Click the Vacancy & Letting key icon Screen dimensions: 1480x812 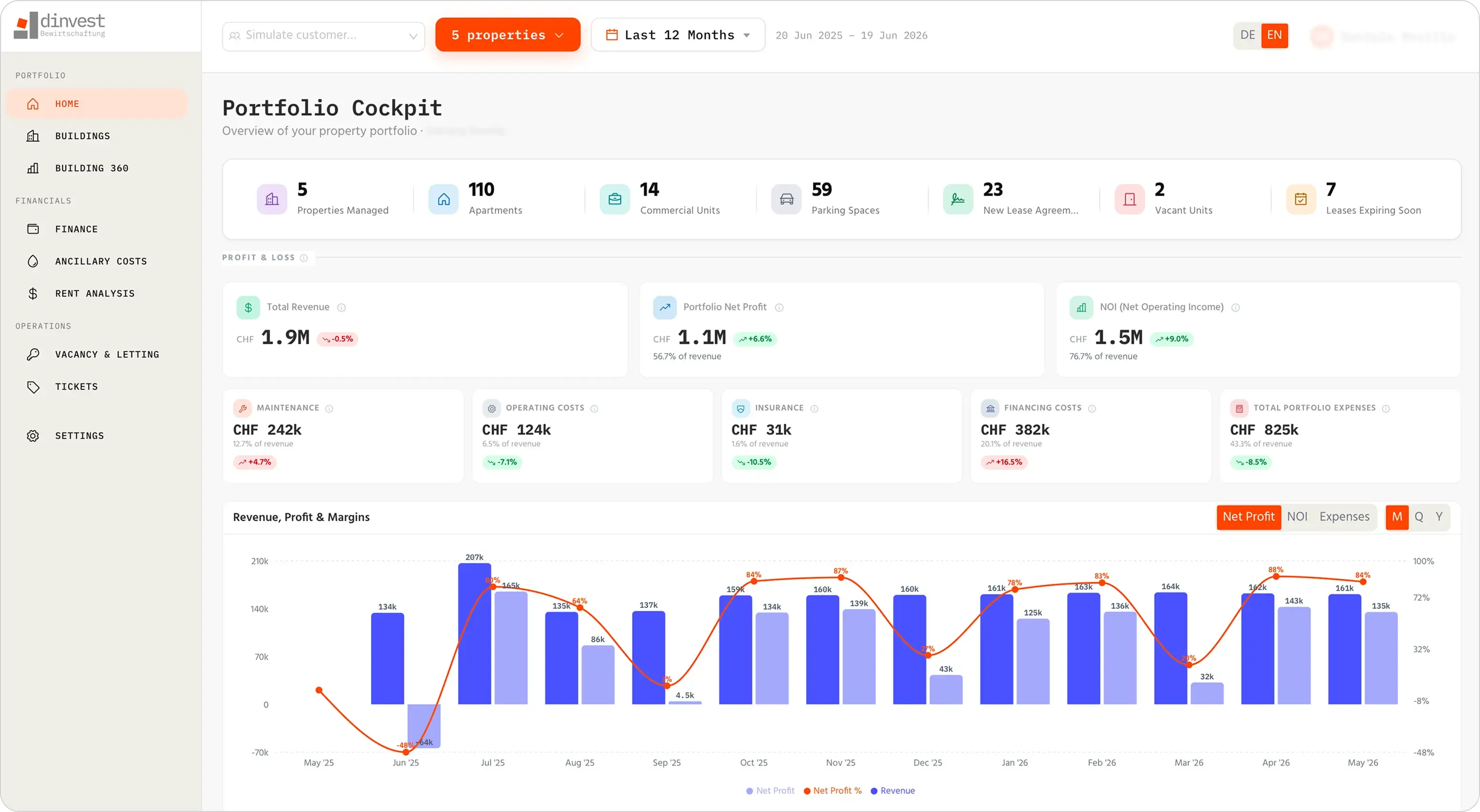coord(33,354)
